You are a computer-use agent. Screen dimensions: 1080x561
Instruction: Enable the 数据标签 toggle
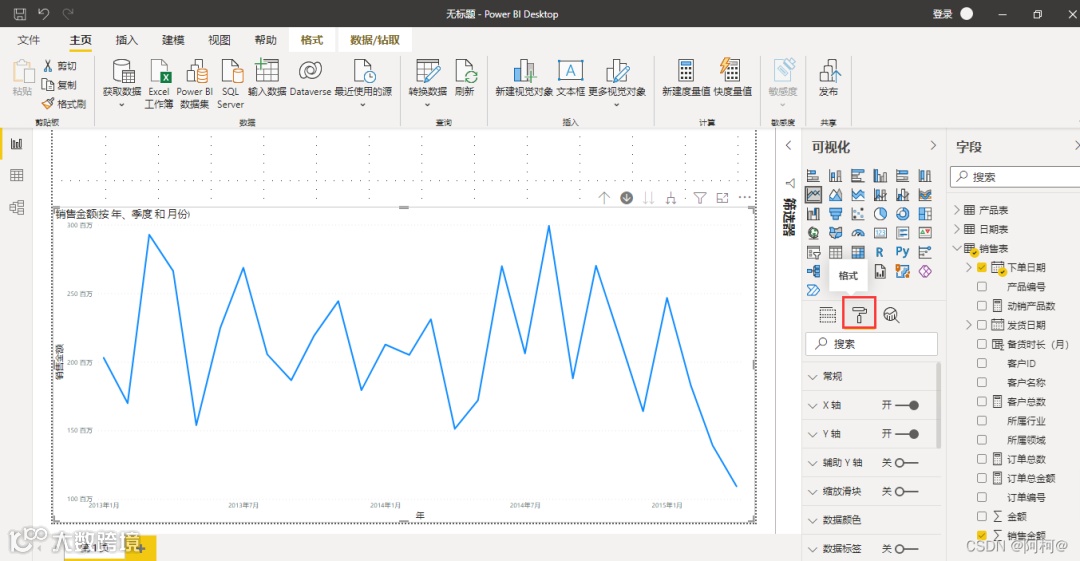click(906, 549)
